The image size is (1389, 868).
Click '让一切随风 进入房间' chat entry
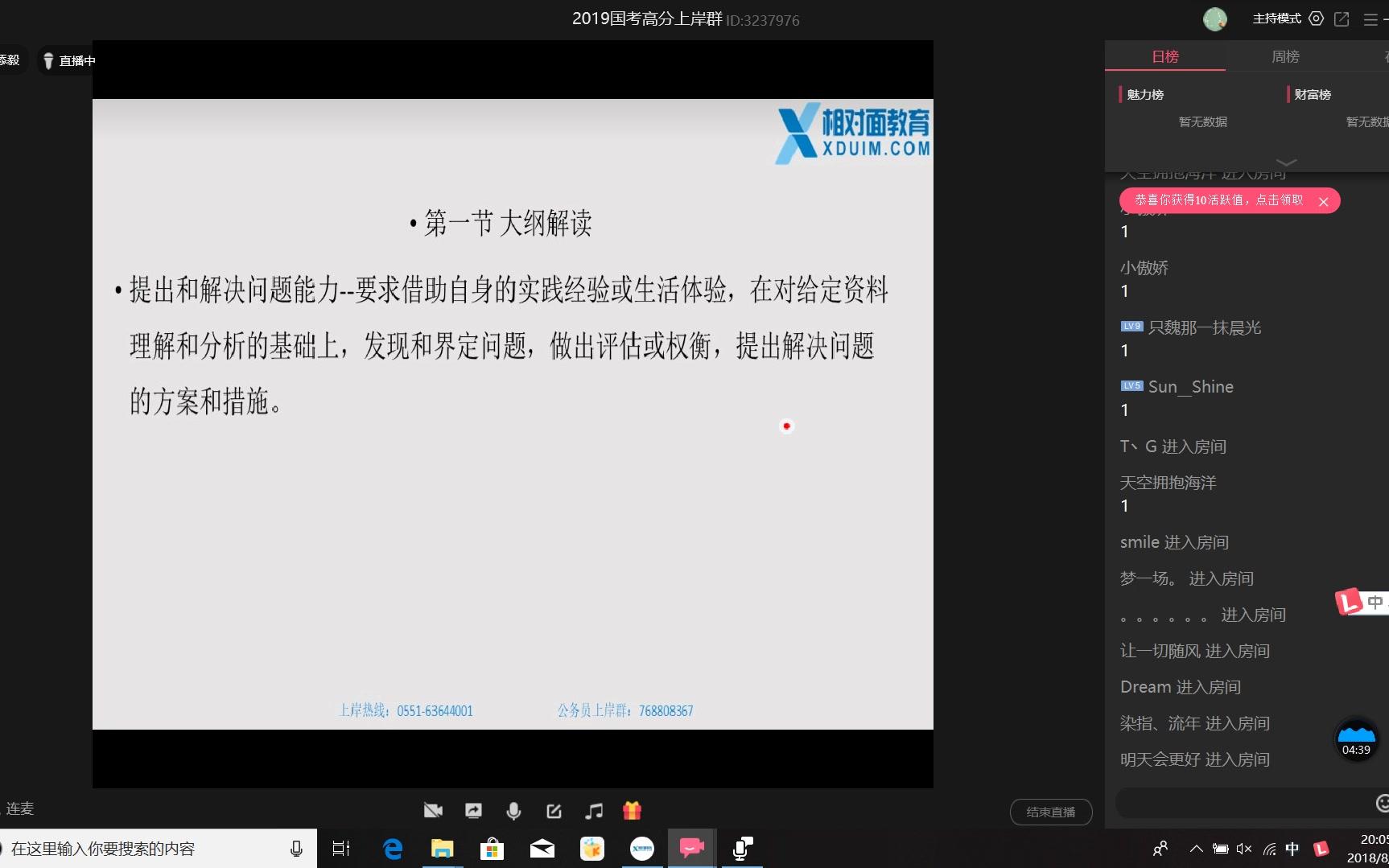(x=1195, y=651)
